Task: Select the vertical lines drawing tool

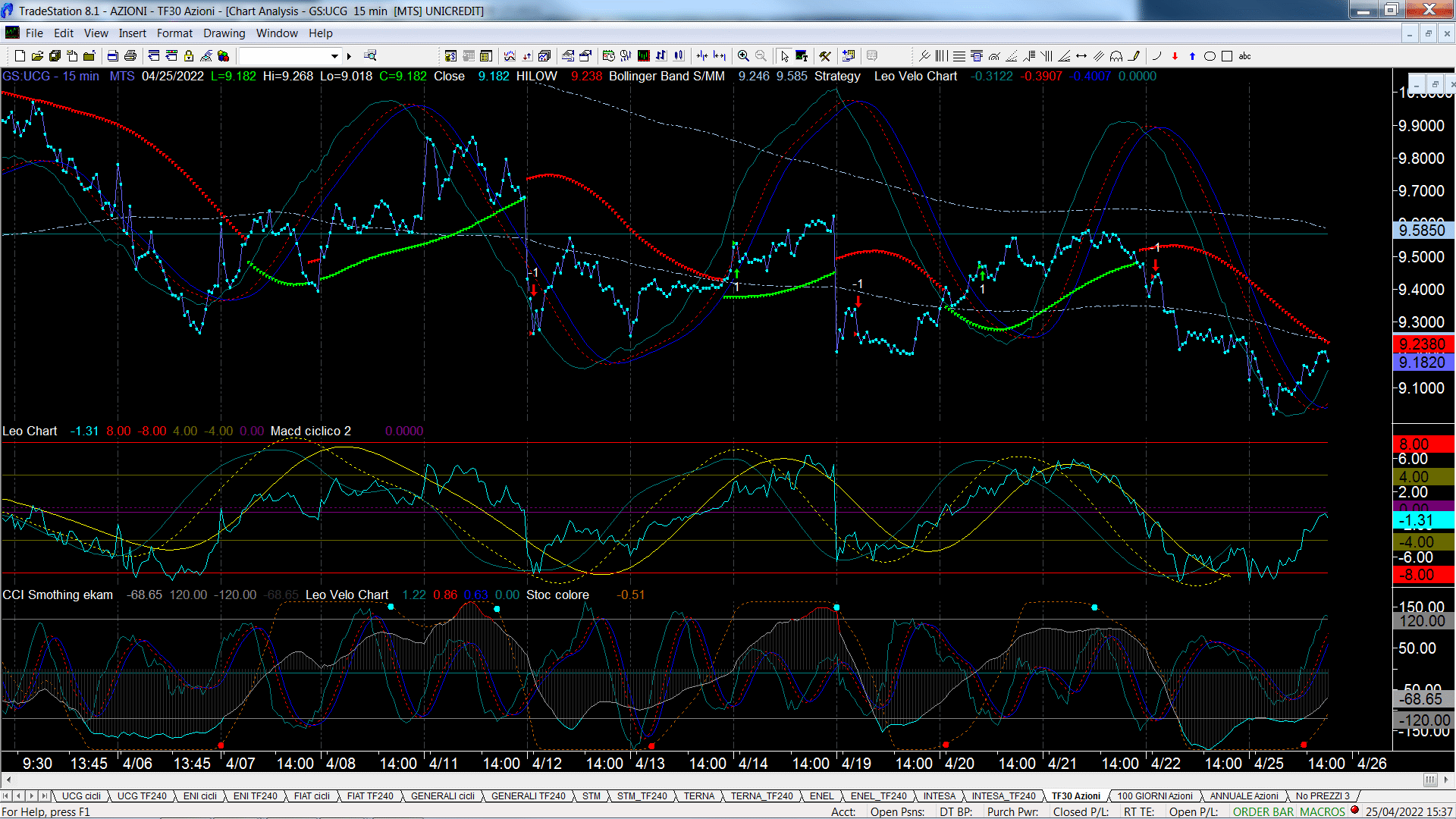Action: point(942,56)
